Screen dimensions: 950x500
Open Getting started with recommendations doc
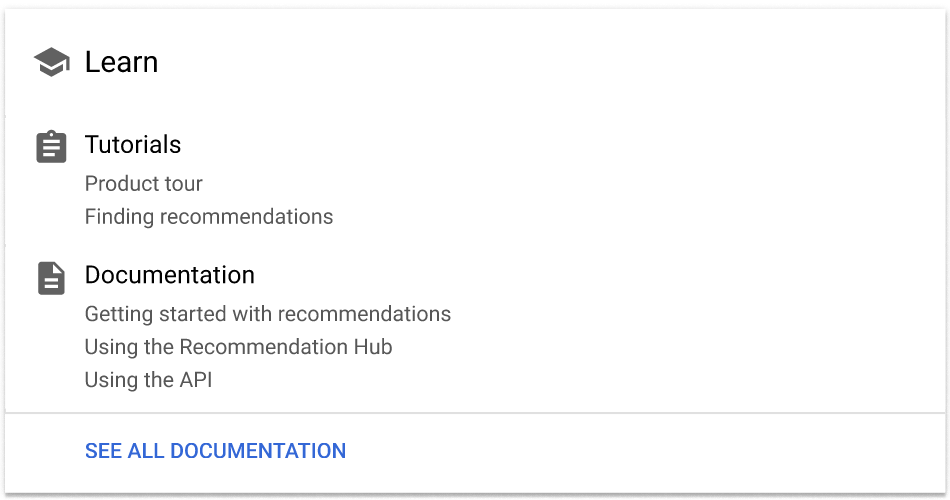click(x=268, y=314)
